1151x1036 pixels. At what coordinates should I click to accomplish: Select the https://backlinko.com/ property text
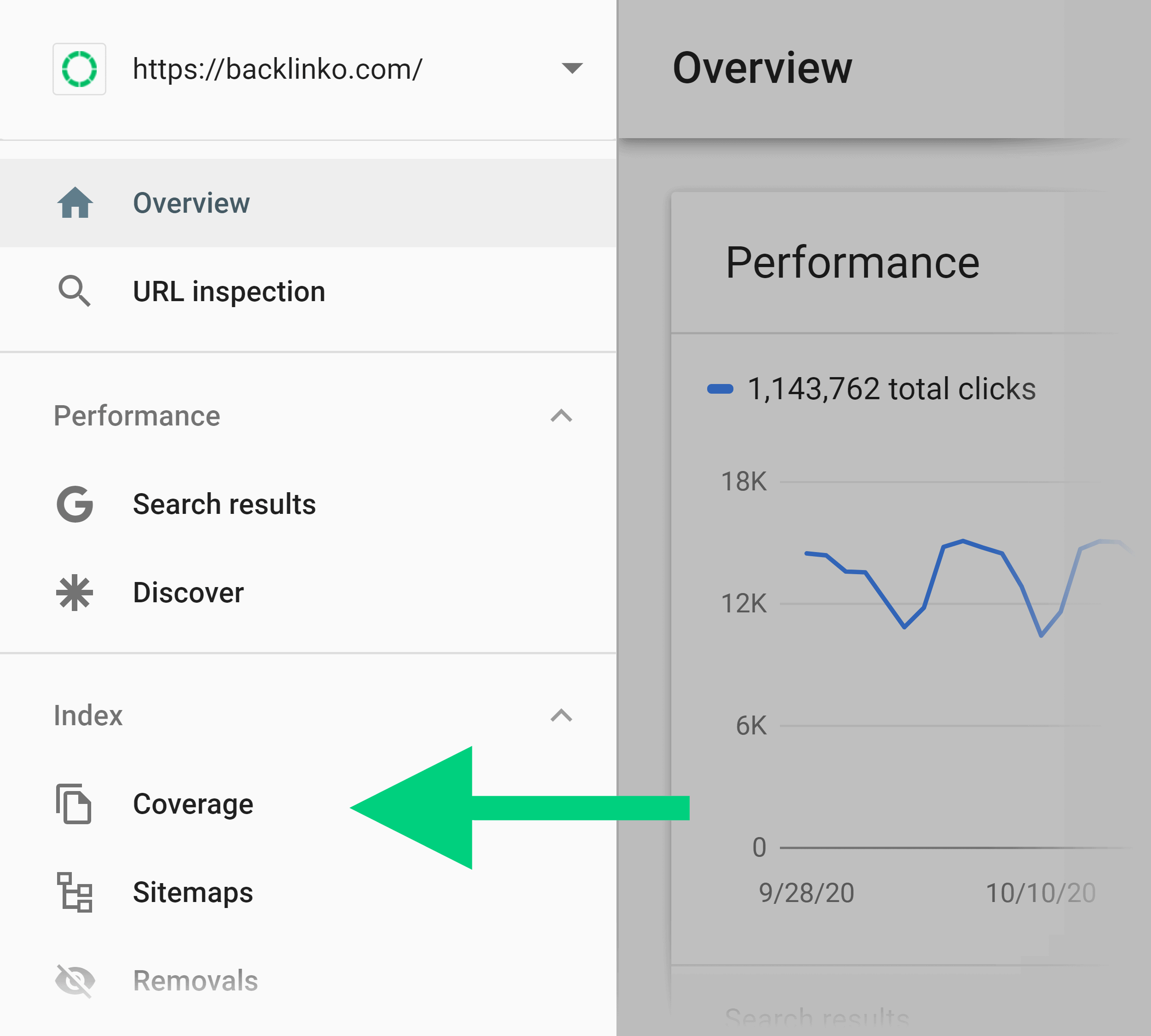pyautogui.click(x=277, y=69)
